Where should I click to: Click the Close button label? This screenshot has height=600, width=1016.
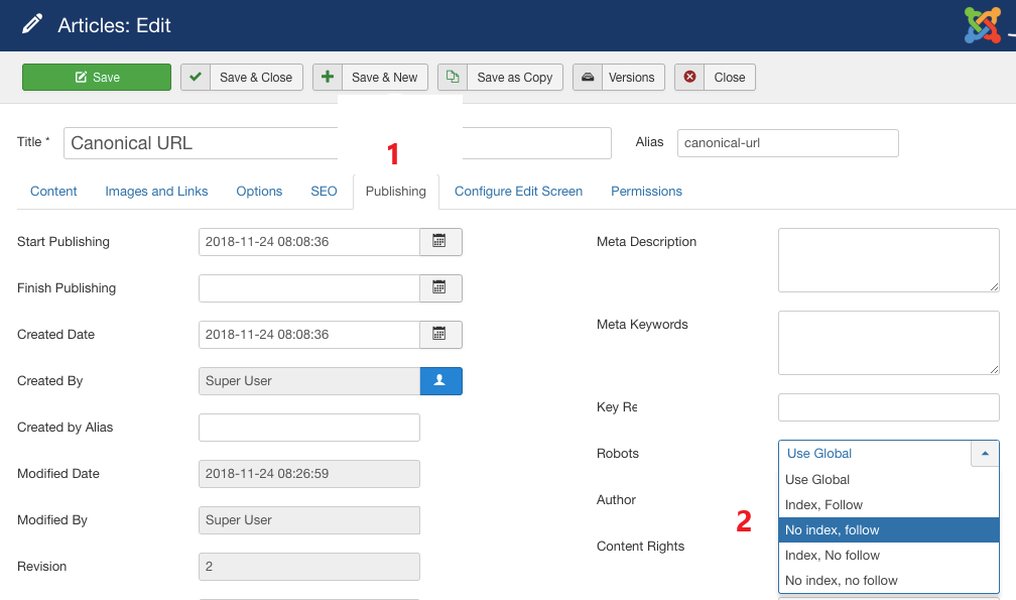(x=730, y=77)
